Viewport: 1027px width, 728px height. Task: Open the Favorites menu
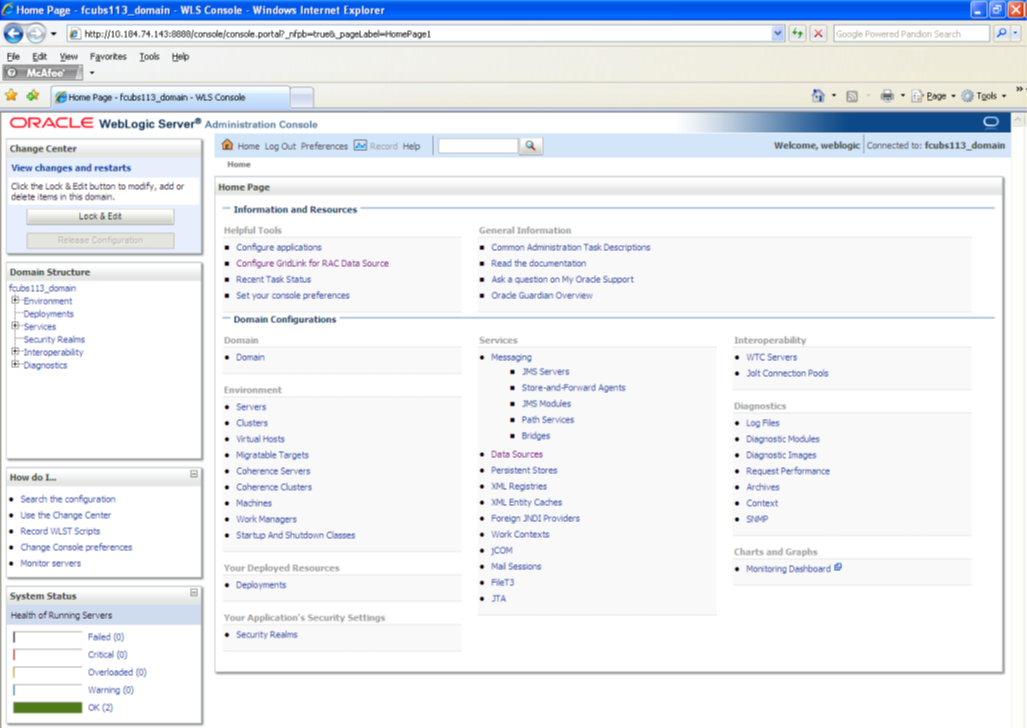point(108,56)
